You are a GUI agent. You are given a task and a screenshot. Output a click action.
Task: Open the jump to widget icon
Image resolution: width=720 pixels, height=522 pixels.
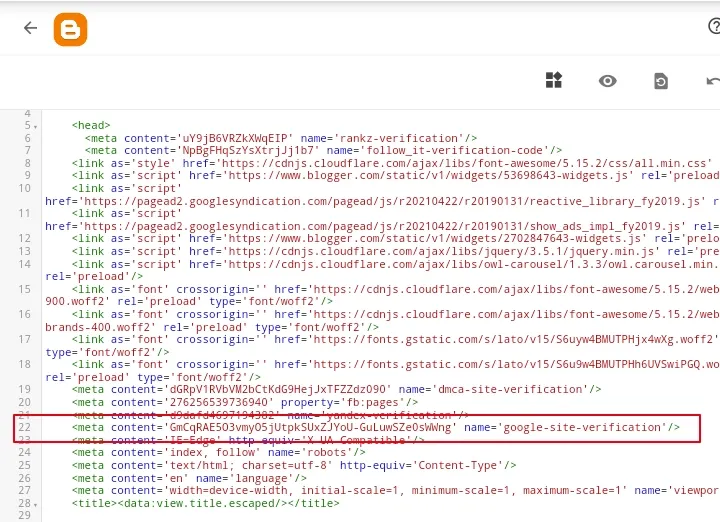pyautogui.click(x=554, y=80)
